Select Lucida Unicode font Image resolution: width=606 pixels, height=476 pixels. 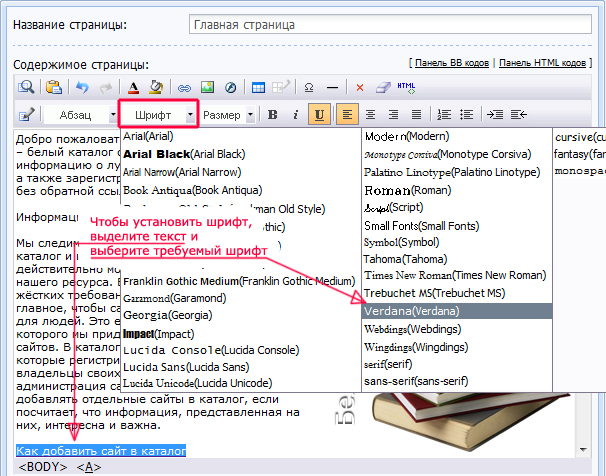[197, 383]
